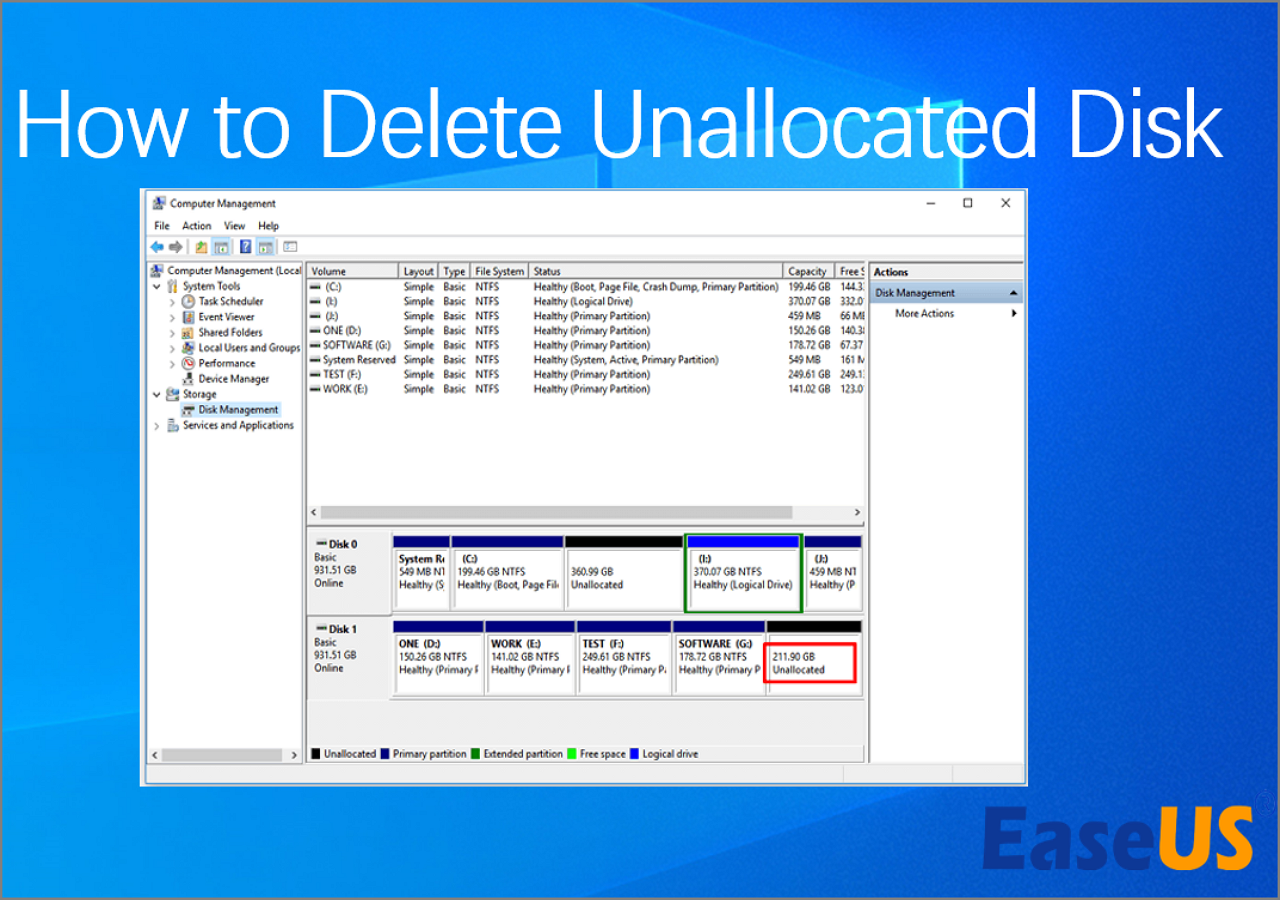
Task: Open the More Actions submenu arrow
Action: pos(1014,314)
